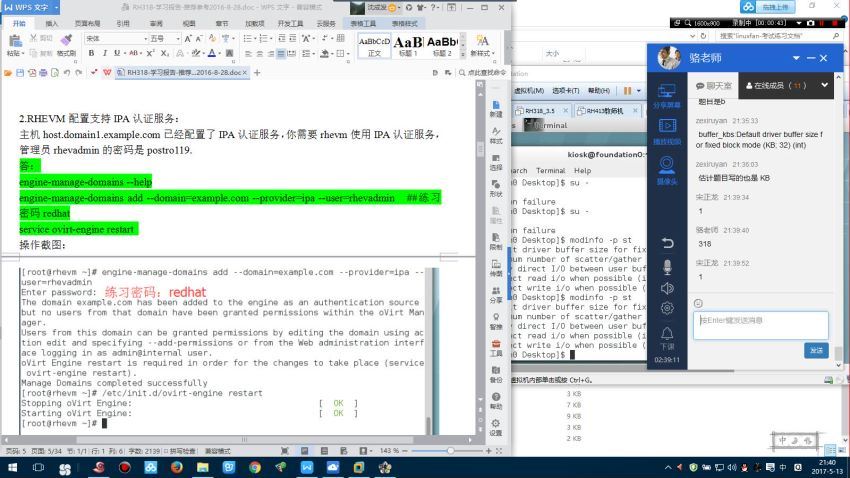Viewport: 850px width, 478px height.
Task: Toggle Italic formatting in WPS
Action: [x=104, y=53]
